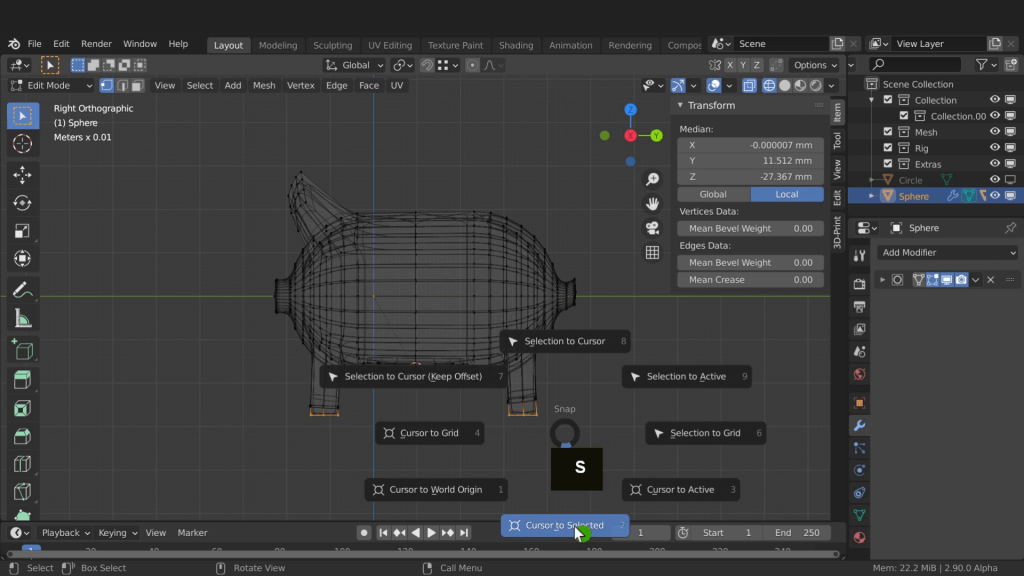Toggle visibility of the Mesh collection
The height and width of the screenshot is (576, 1024).
click(x=995, y=132)
